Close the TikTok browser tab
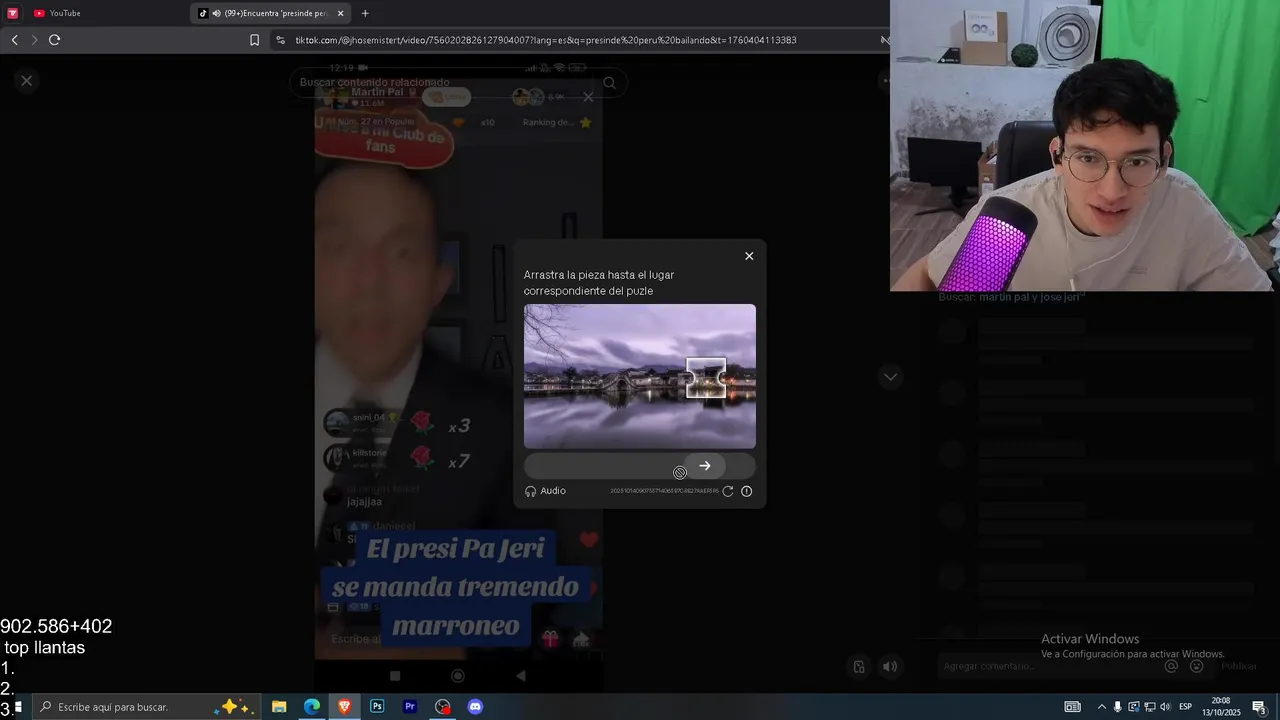 coord(341,13)
